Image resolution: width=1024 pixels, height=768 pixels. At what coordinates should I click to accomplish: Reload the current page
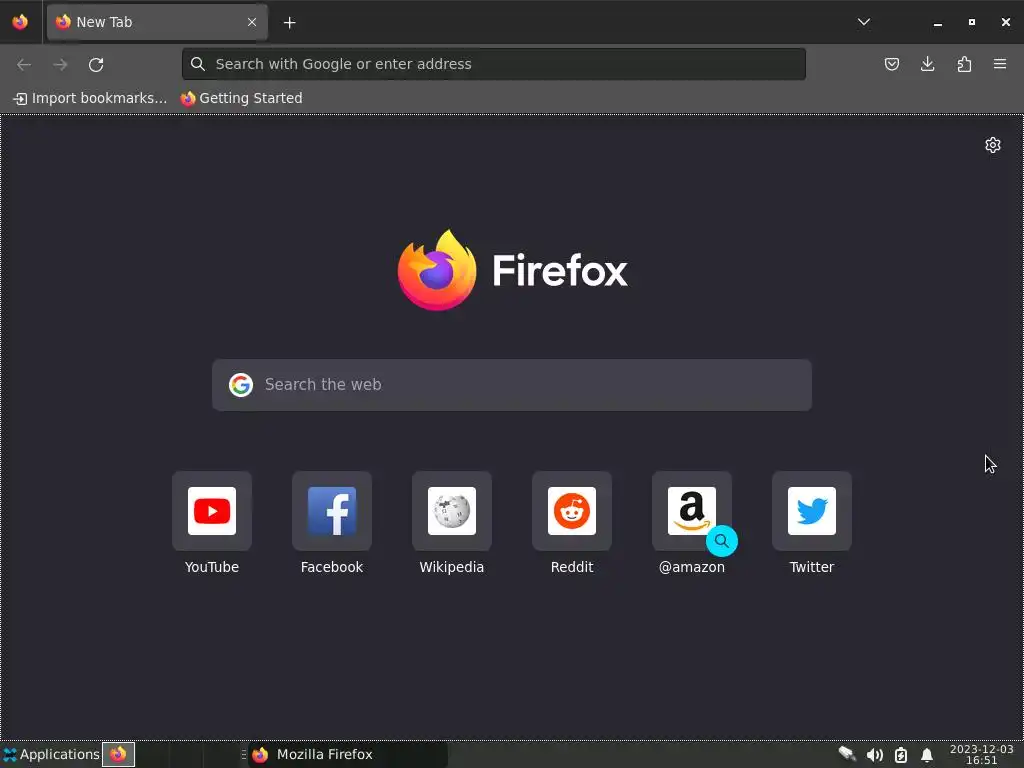pyautogui.click(x=96, y=64)
